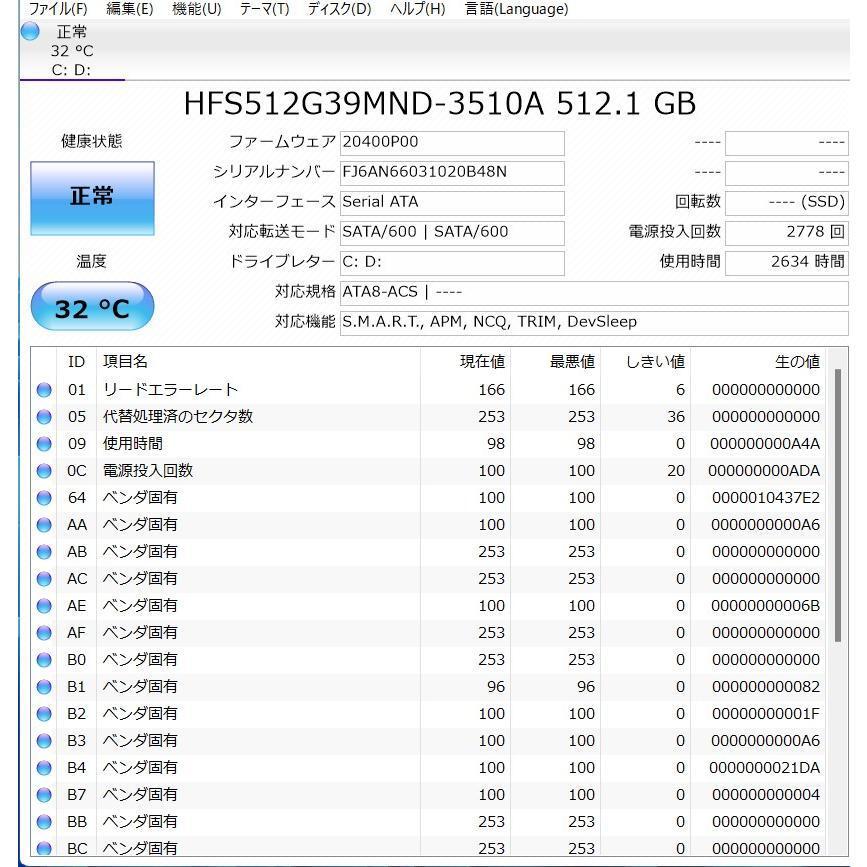Open the ヘルプ menu

tap(414, 9)
